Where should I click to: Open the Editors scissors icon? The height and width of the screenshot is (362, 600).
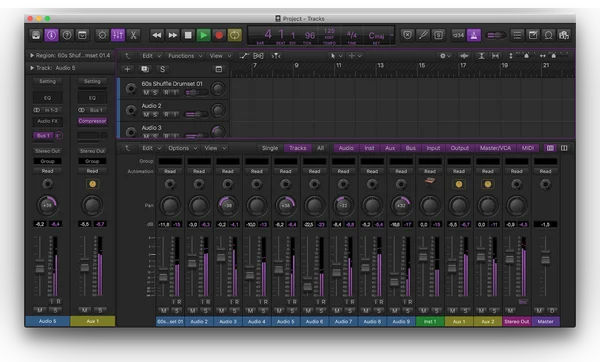pos(133,35)
